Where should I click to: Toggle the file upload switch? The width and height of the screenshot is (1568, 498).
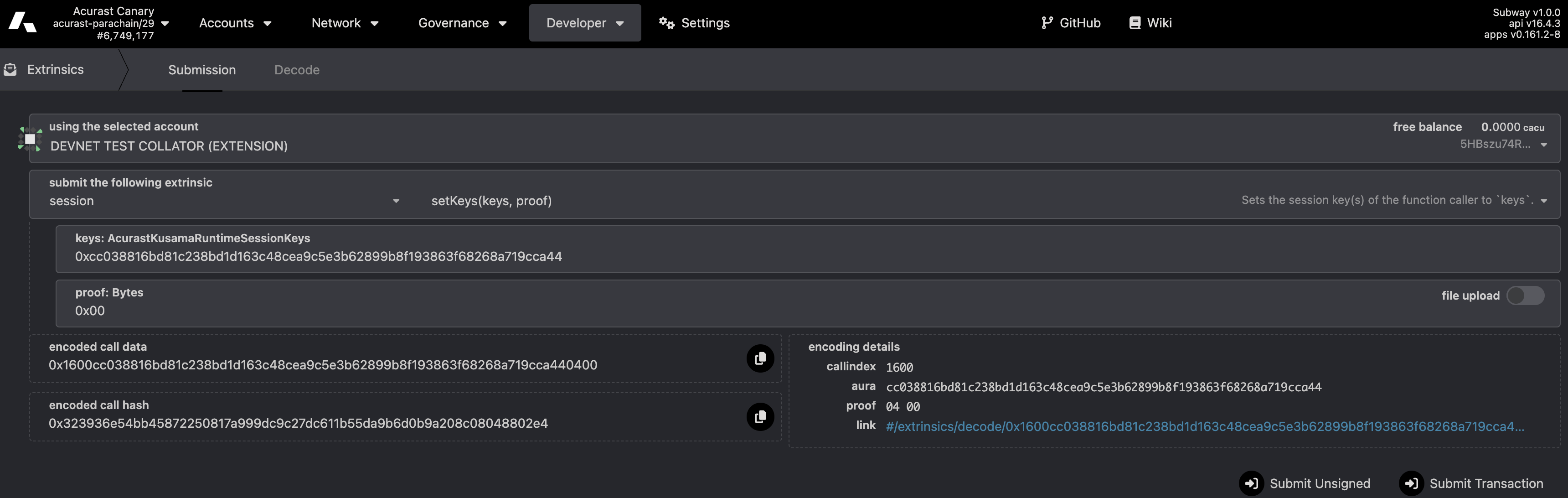1526,295
